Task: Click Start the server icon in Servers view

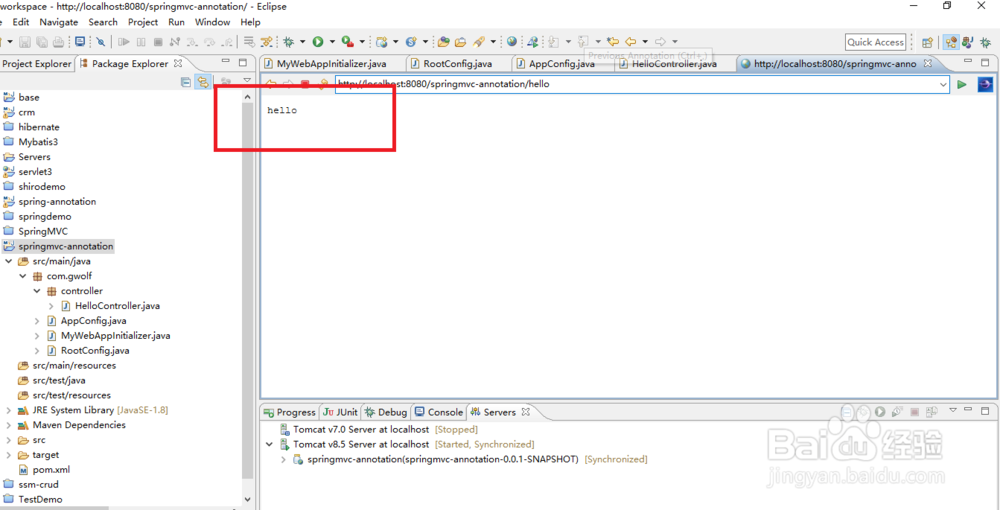Action: click(880, 412)
